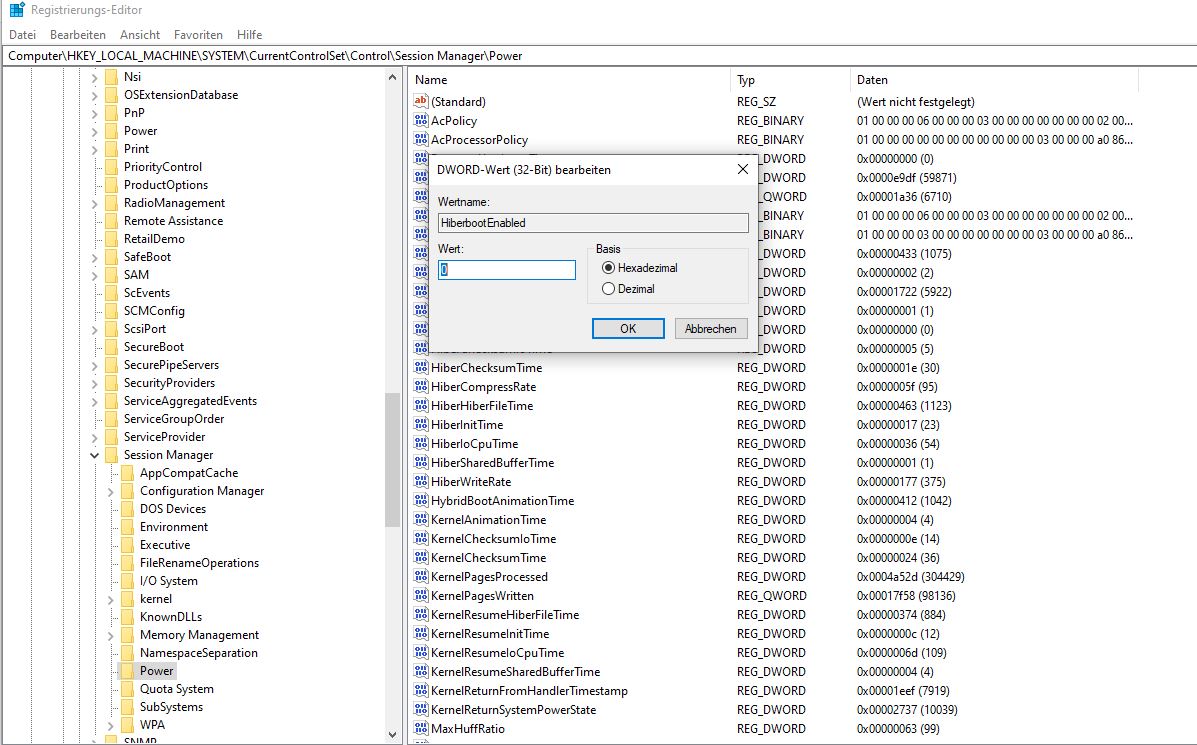
Task: Click the HiberIoCpuTime value icon
Action: pos(421,443)
